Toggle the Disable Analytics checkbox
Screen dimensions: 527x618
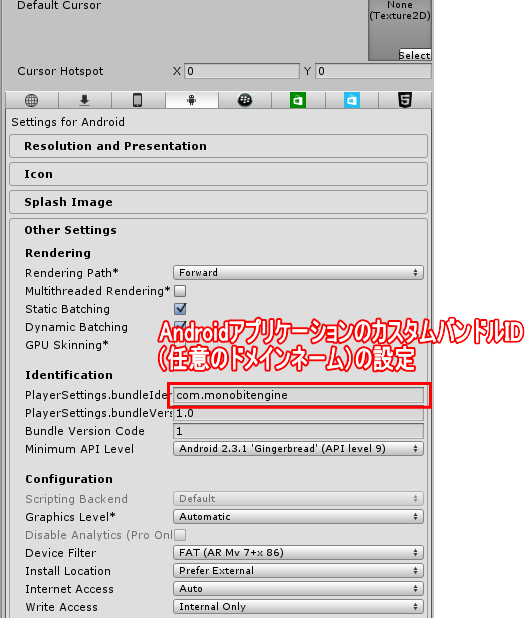180,535
